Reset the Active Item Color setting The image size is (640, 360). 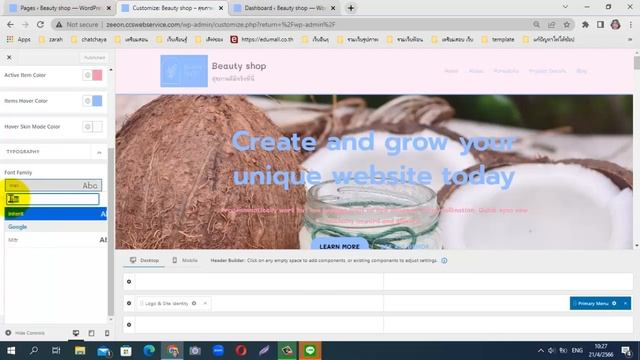click(87, 75)
